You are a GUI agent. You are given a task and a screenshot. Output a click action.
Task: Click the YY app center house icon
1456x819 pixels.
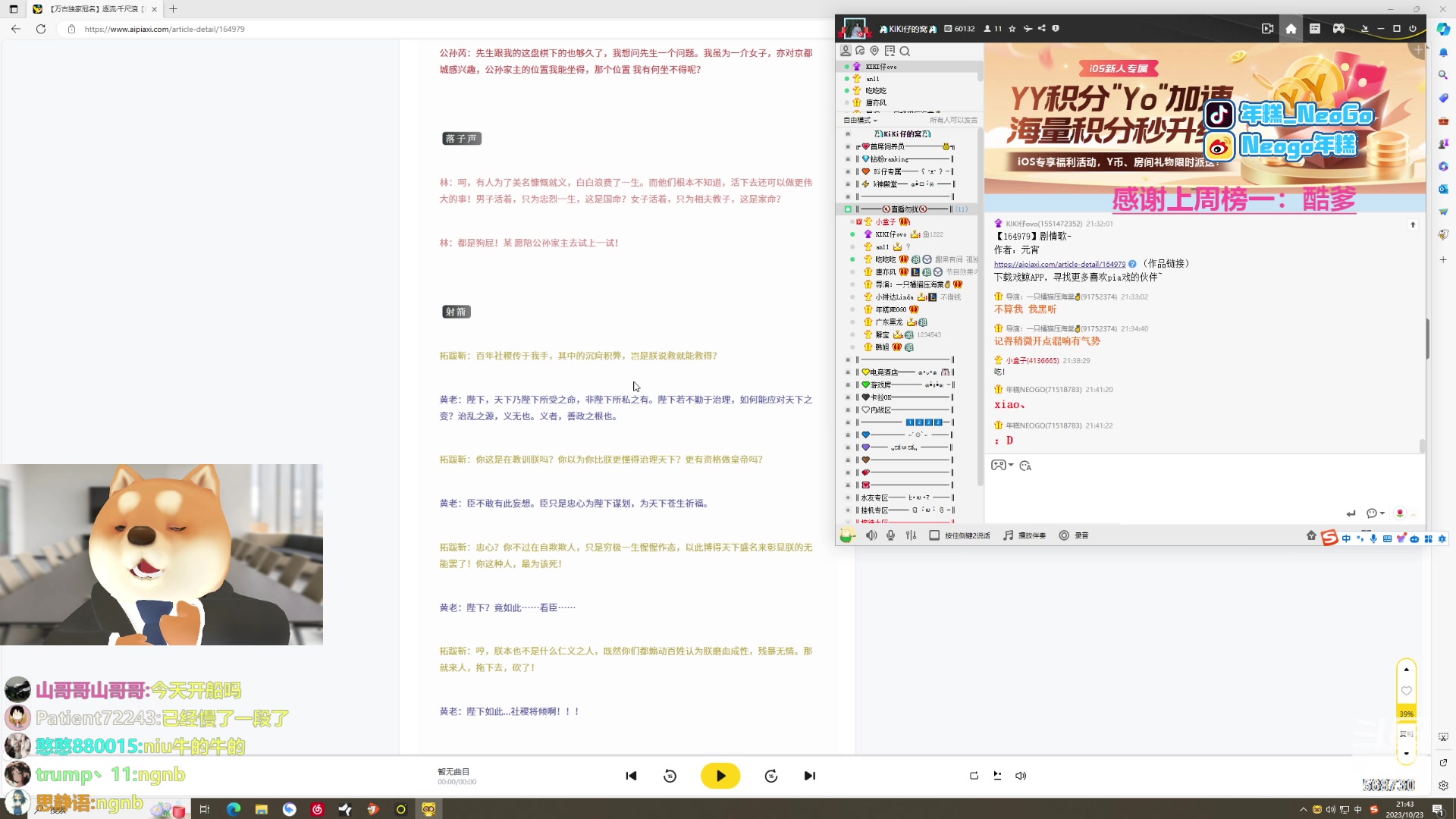tap(1311, 535)
